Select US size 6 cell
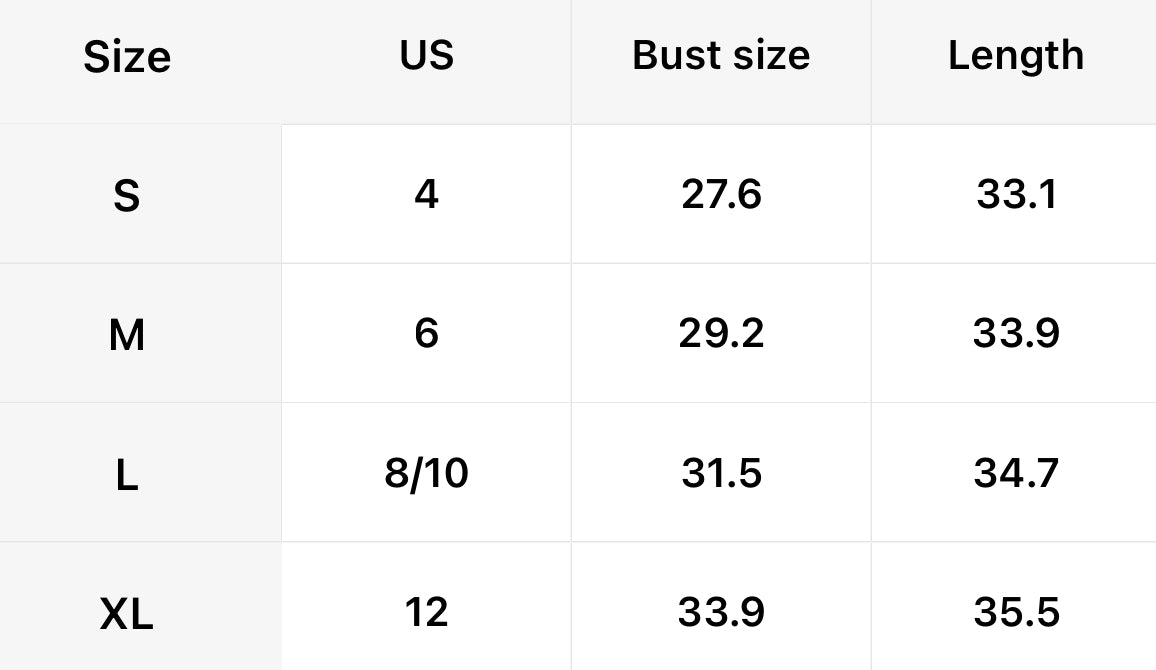The width and height of the screenshot is (1156, 670). tap(427, 333)
